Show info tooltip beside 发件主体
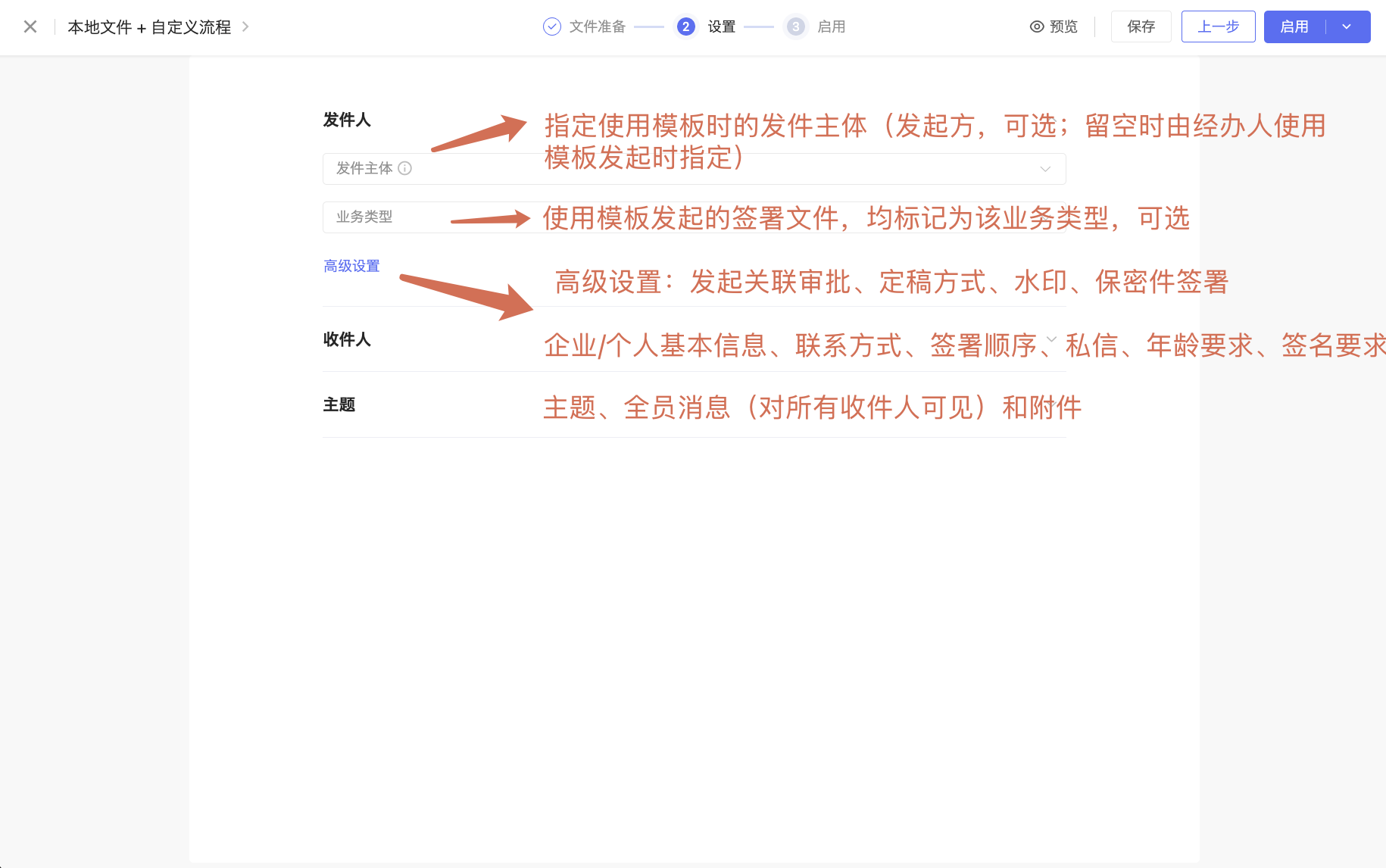1386x868 pixels. (x=405, y=168)
